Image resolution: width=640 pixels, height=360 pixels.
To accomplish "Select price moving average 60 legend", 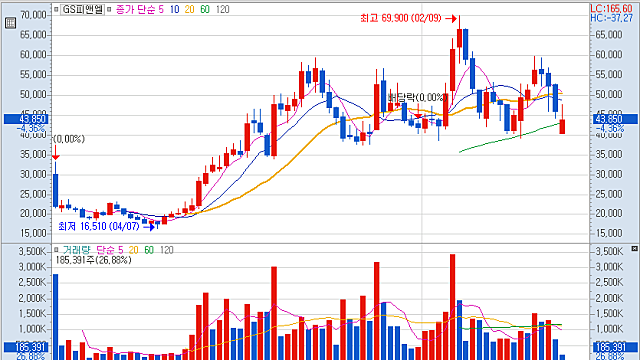I will click(205, 9).
